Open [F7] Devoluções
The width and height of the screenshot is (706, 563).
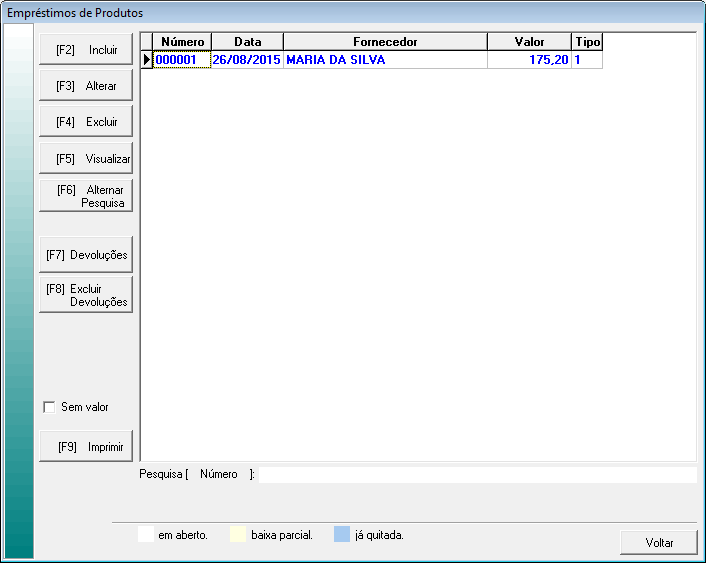(x=86, y=255)
